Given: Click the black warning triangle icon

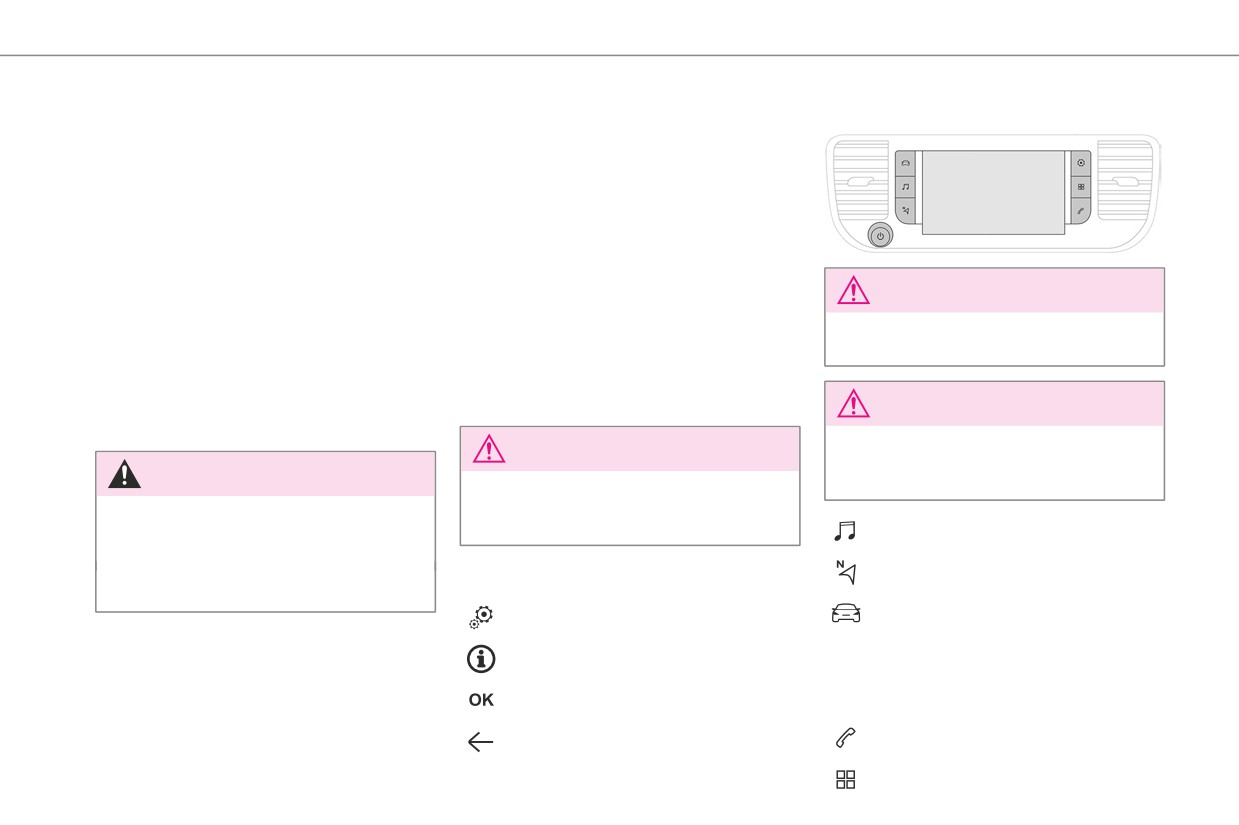Looking at the screenshot, I should click(x=125, y=473).
